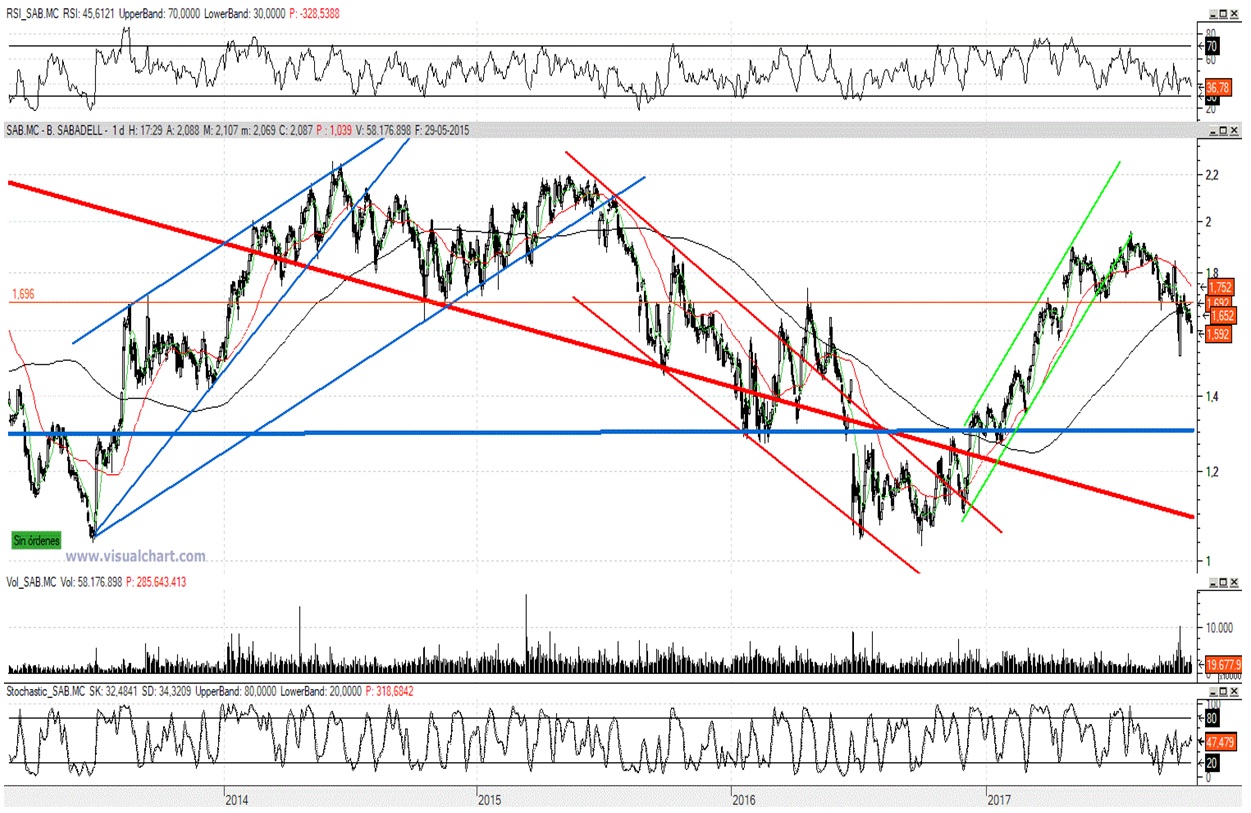This screenshot has width=1251, height=813.
Task: Click the 2014 label on time axis
Action: 237,800
